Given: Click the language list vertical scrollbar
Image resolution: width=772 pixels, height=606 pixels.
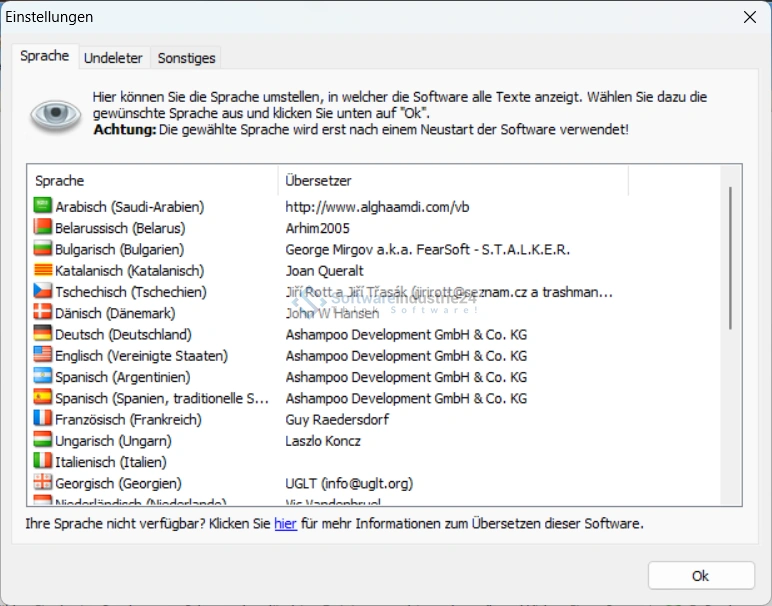Looking at the screenshot, I should point(731,258).
